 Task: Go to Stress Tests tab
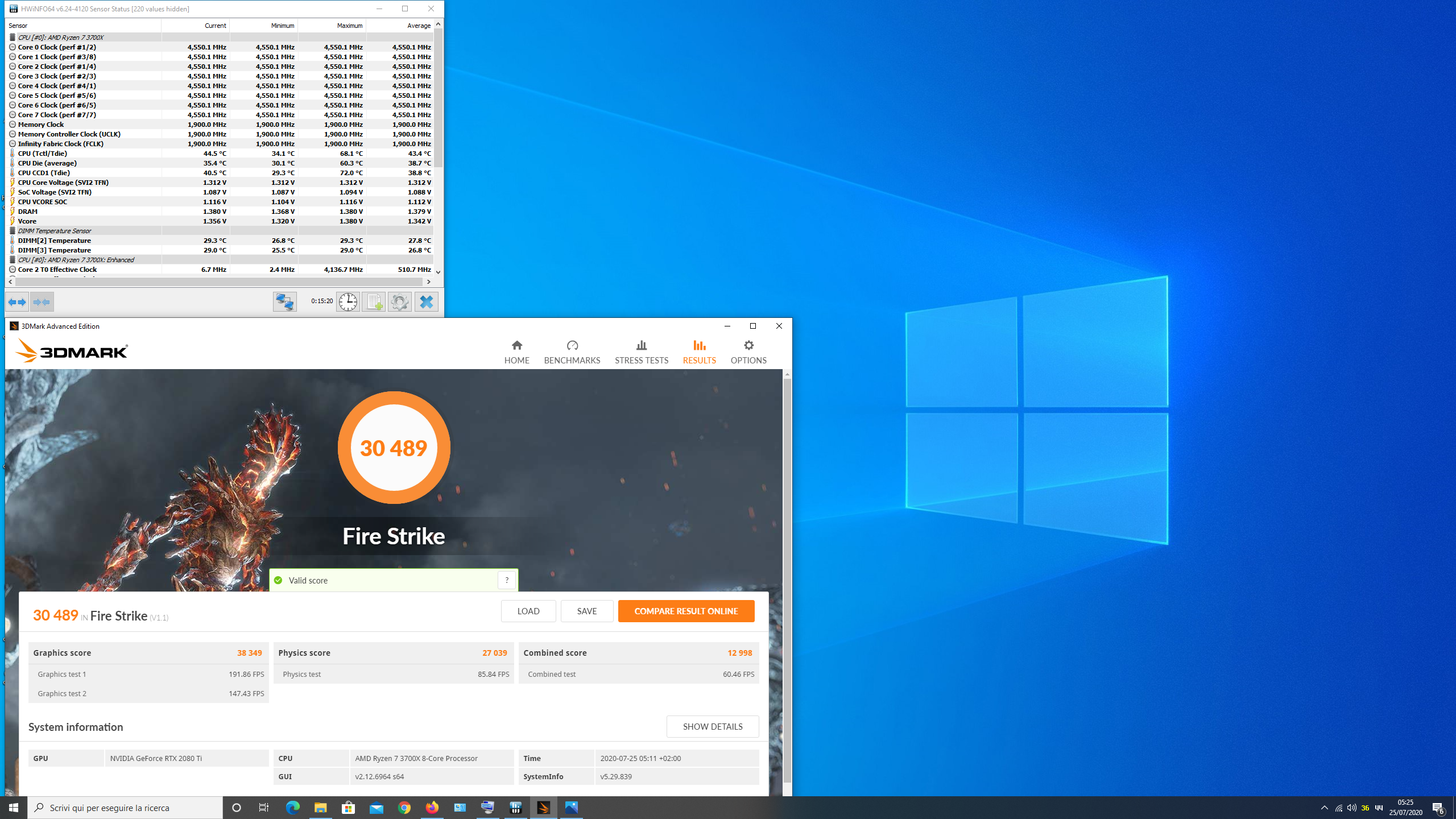pyautogui.click(x=641, y=351)
